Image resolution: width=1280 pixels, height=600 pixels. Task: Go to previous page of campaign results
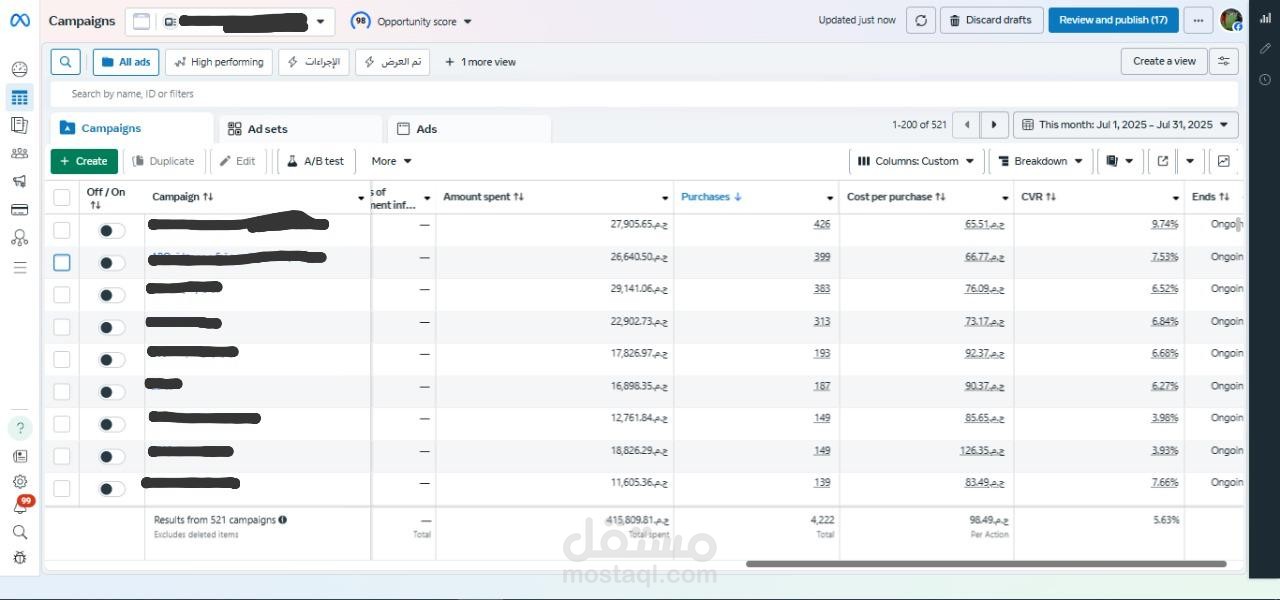tap(966, 125)
